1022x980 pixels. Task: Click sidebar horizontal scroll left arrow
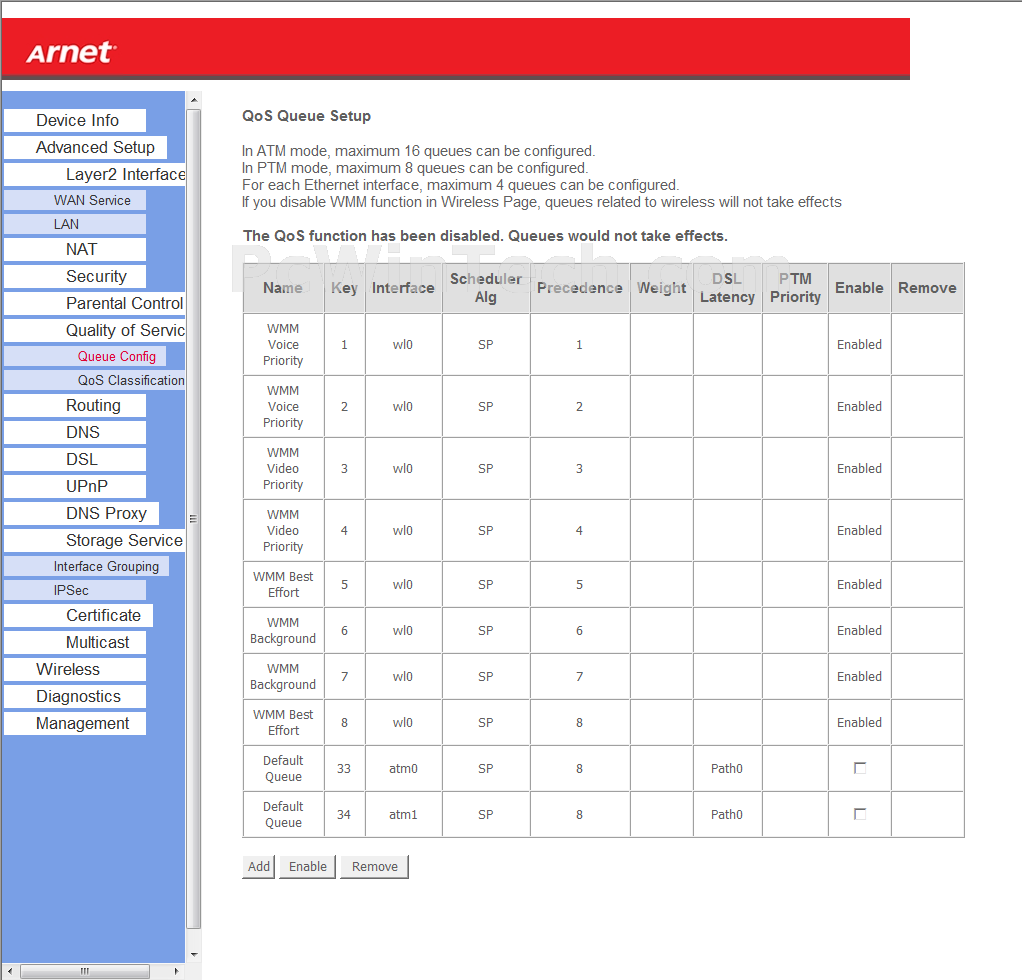(10, 971)
